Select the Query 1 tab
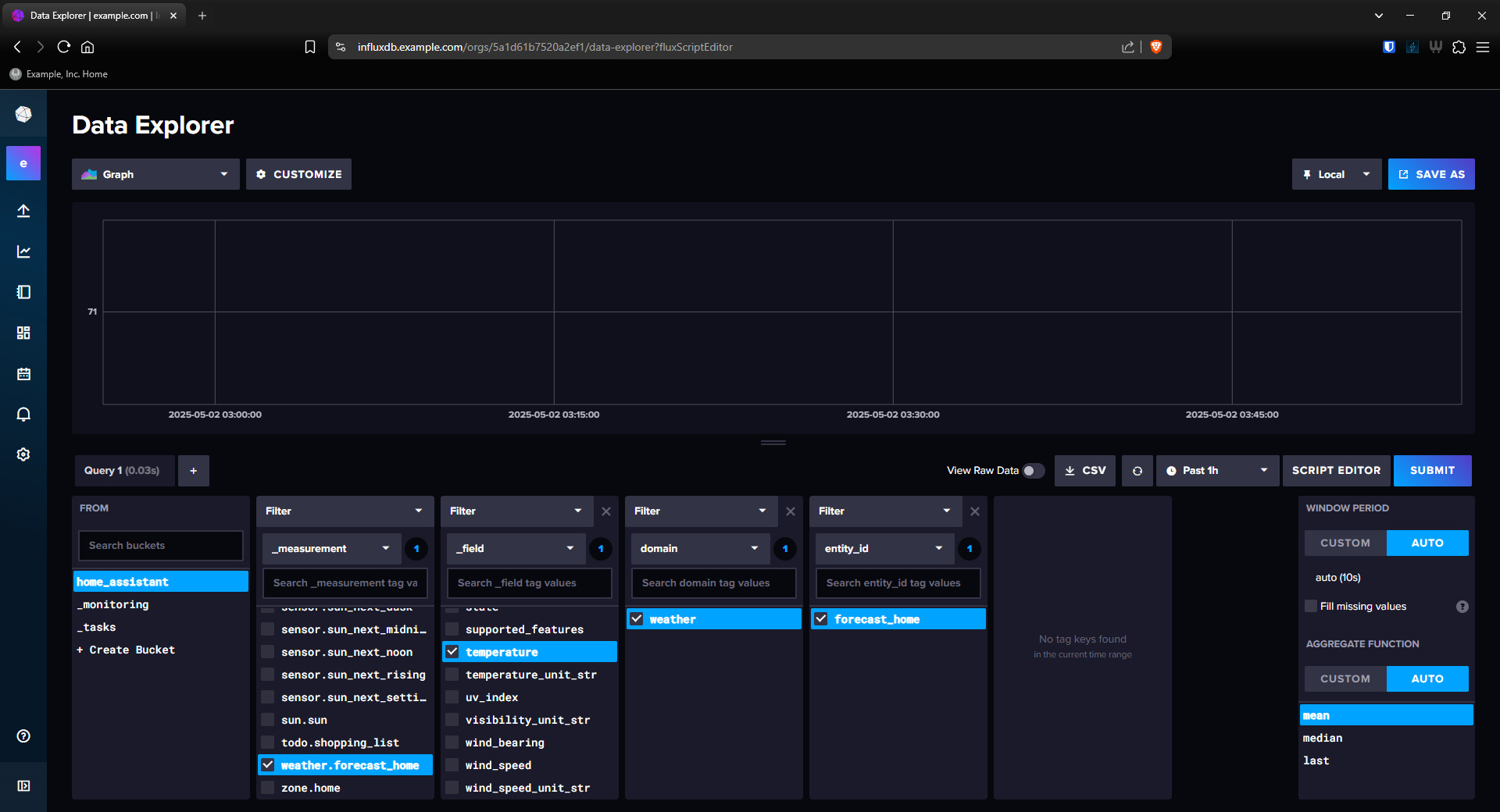 pyautogui.click(x=122, y=471)
